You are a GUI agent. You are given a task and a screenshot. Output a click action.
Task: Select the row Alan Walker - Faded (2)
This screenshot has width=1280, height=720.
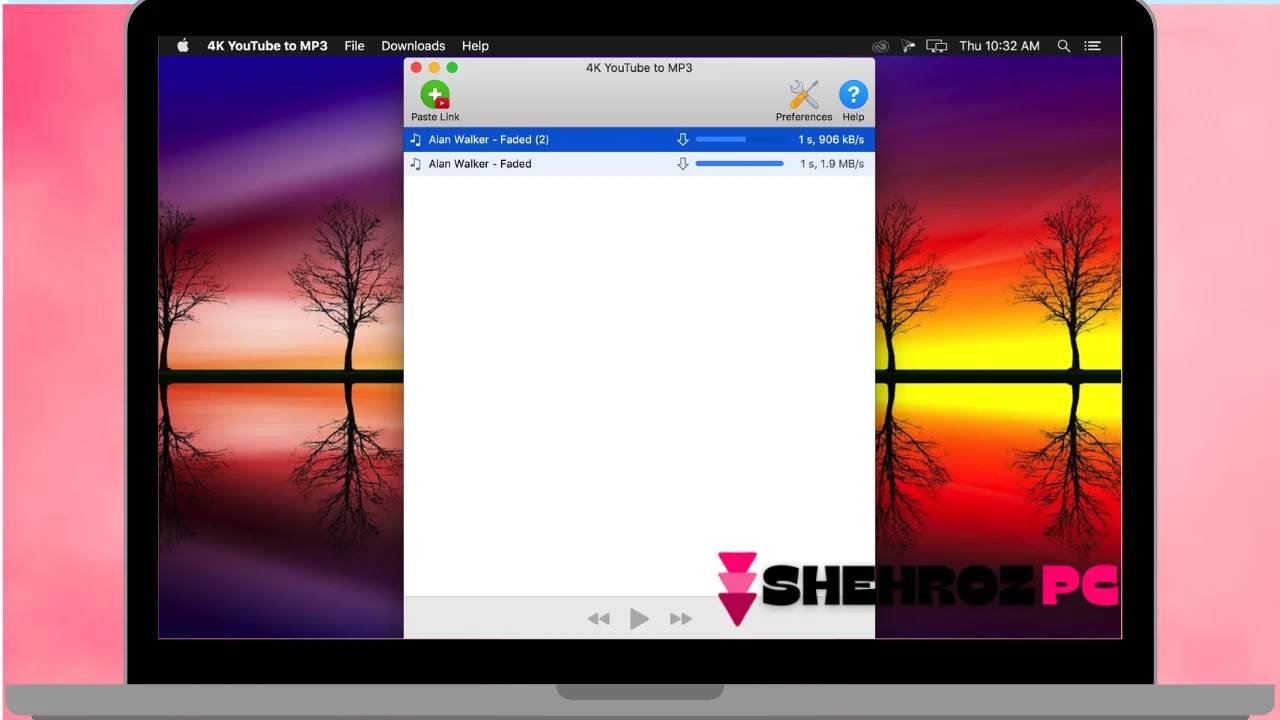(639, 139)
